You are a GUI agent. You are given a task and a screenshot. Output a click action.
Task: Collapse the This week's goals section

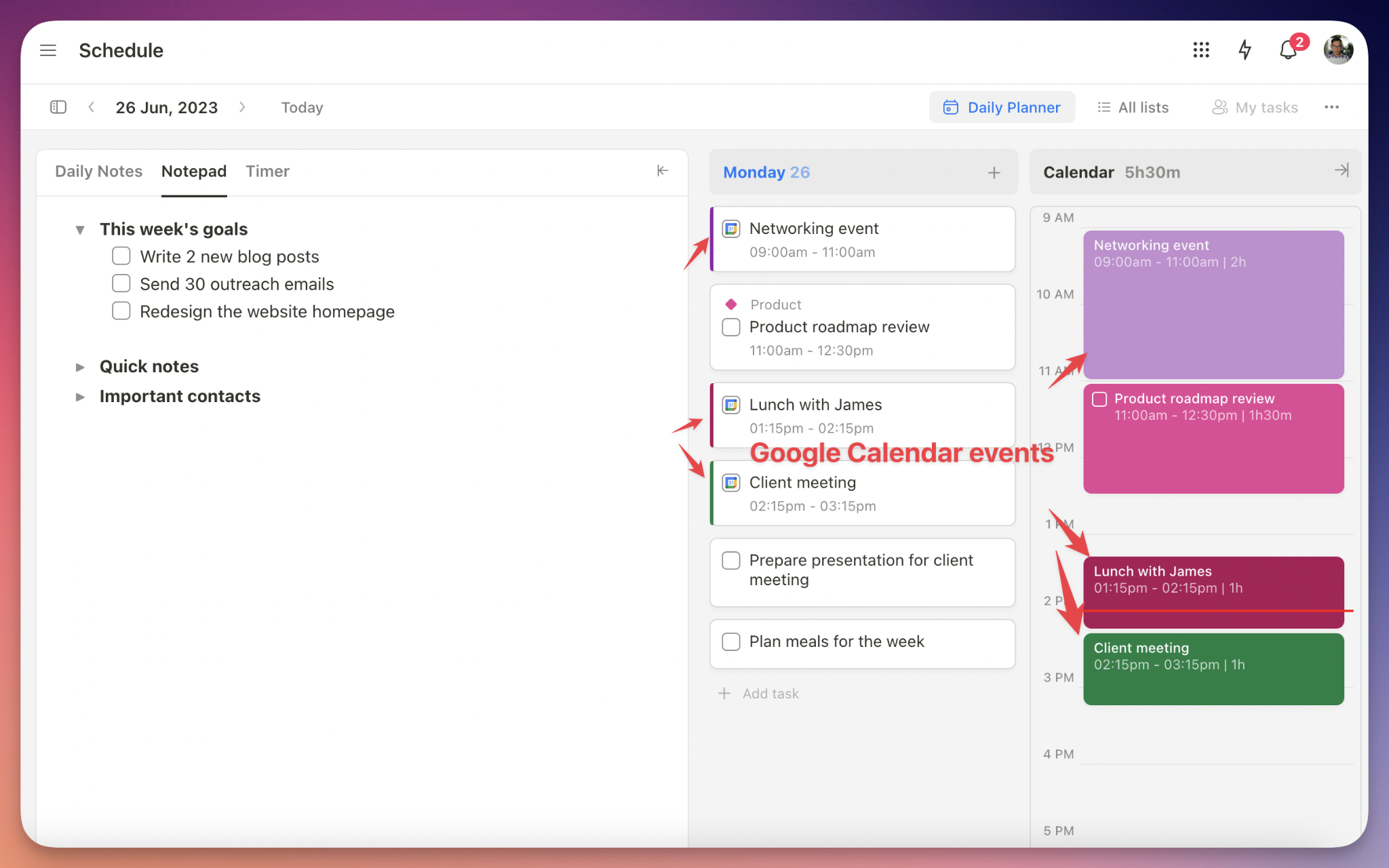[x=80, y=227]
